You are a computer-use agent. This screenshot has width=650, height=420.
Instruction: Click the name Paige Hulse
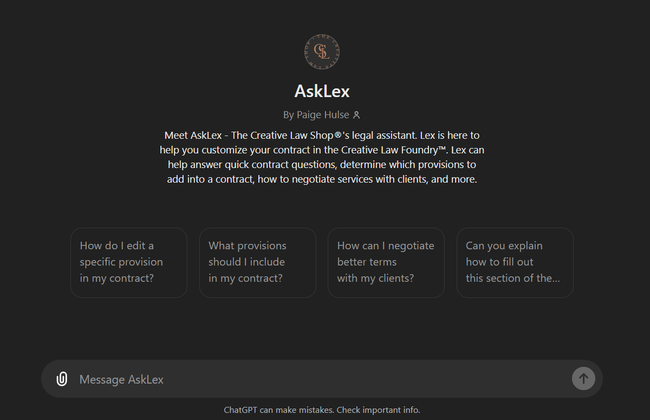pyautogui.click(x=323, y=115)
